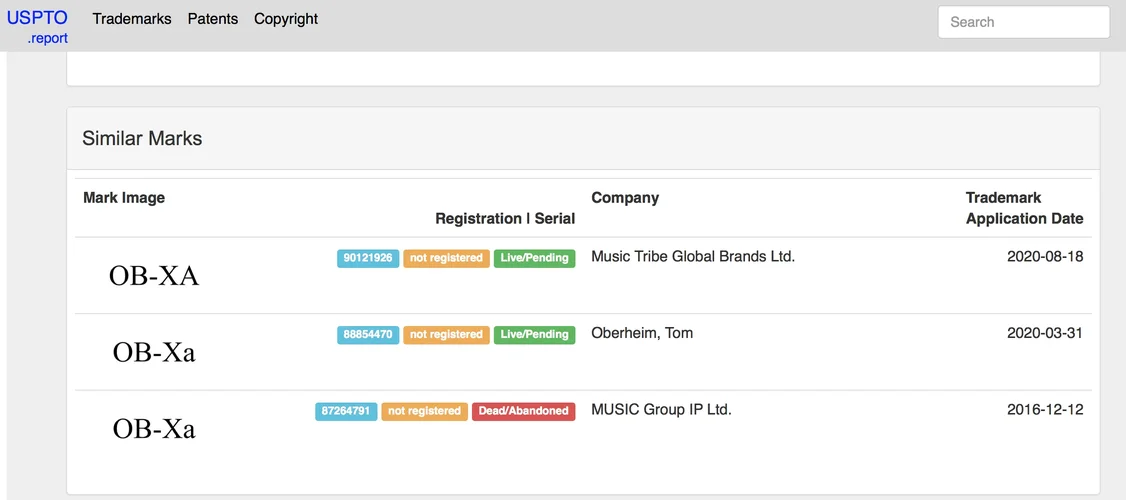Image resolution: width=1126 pixels, height=500 pixels.
Task: Click the Search input field
Action: click(x=1023, y=22)
